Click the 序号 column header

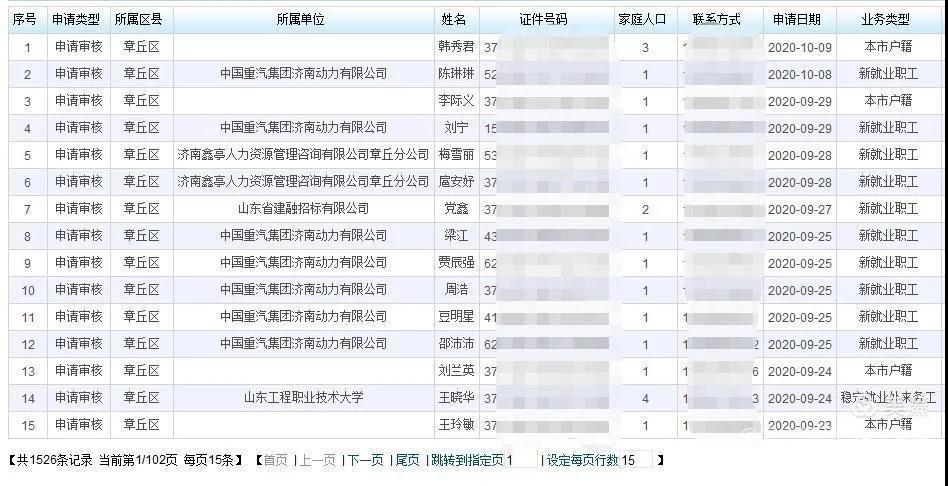click(x=25, y=19)
